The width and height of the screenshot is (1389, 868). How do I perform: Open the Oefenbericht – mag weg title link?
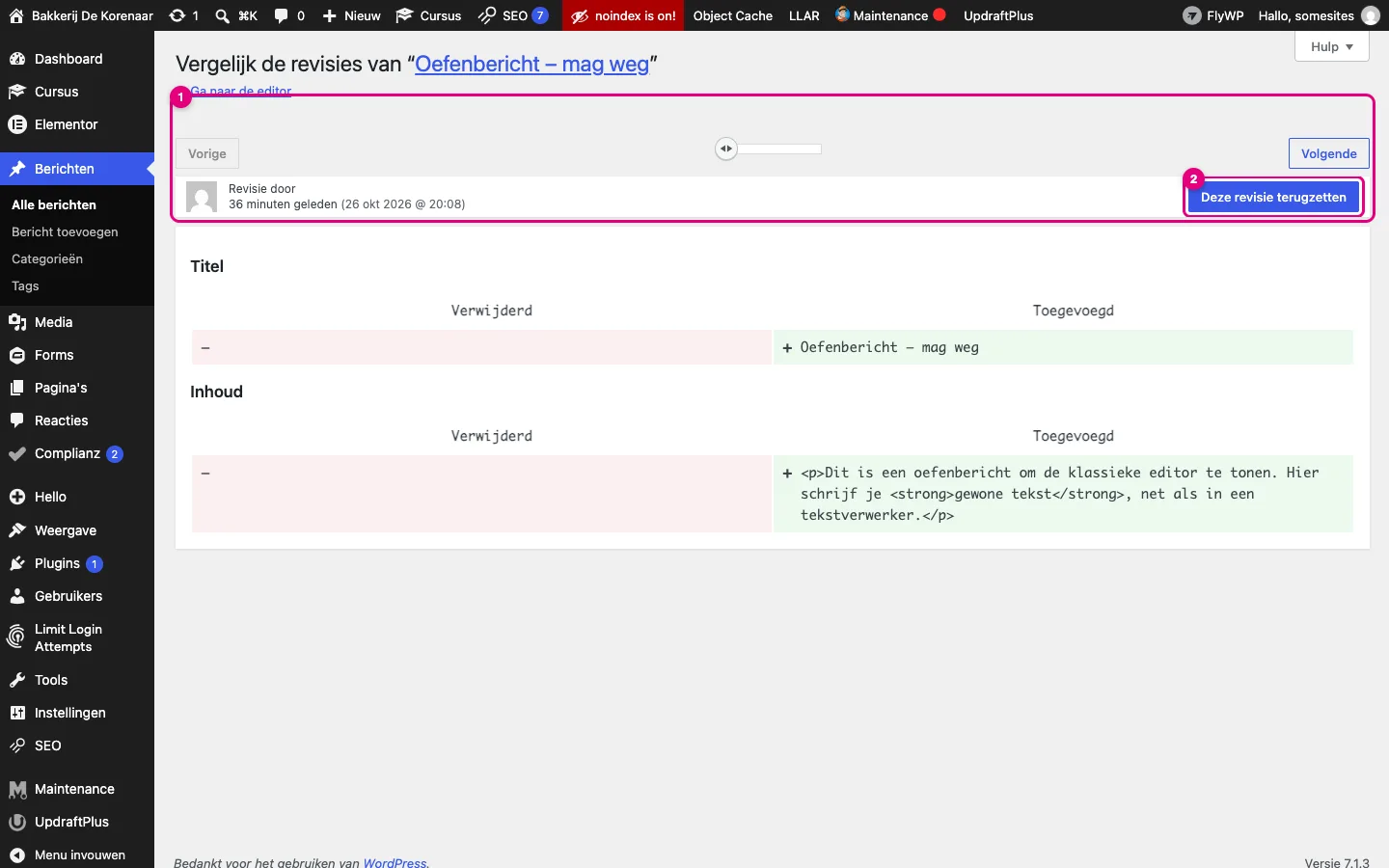532,64
